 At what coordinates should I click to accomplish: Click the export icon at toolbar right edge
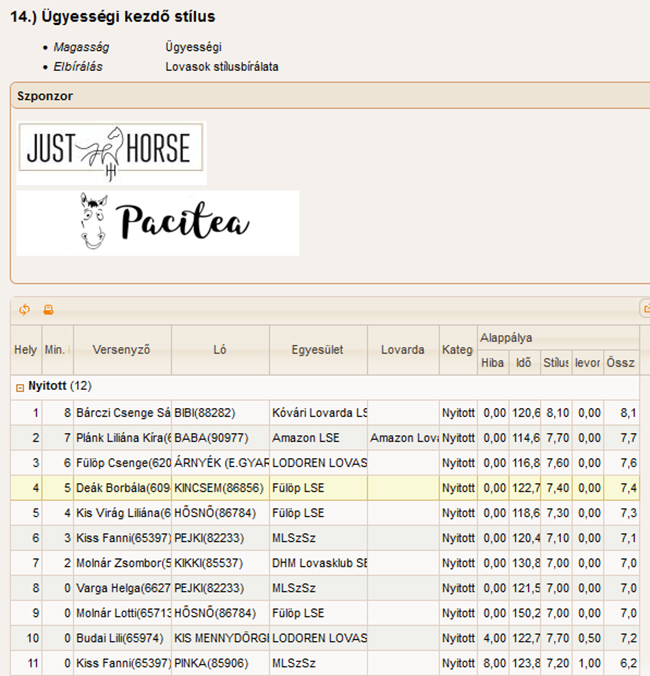click(x=644, y=310)
